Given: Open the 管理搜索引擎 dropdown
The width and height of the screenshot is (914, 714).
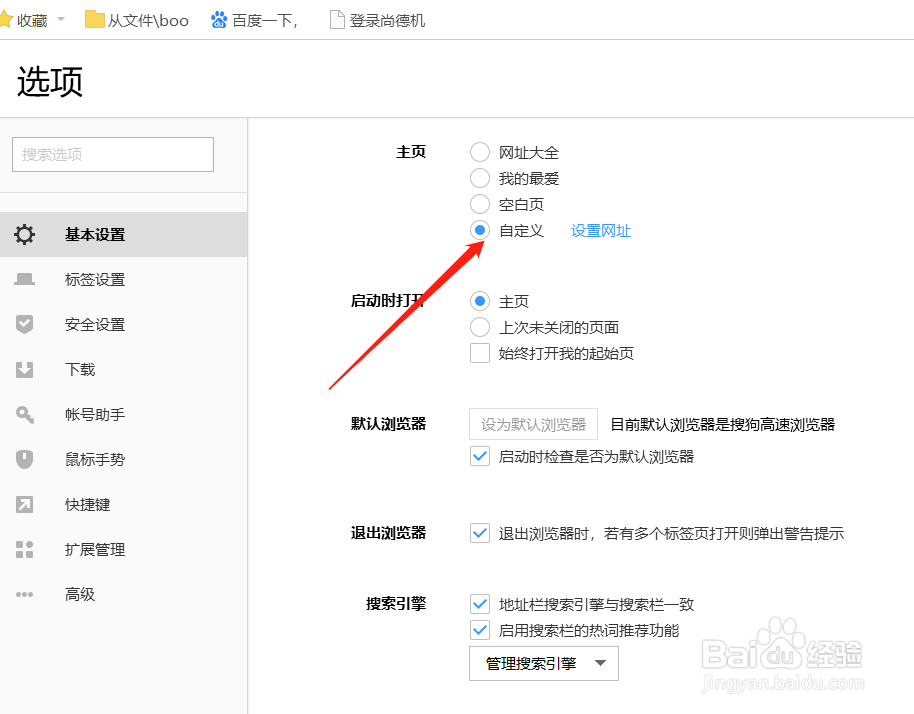Looking at the screenshot, I should [x=543, y=663].
